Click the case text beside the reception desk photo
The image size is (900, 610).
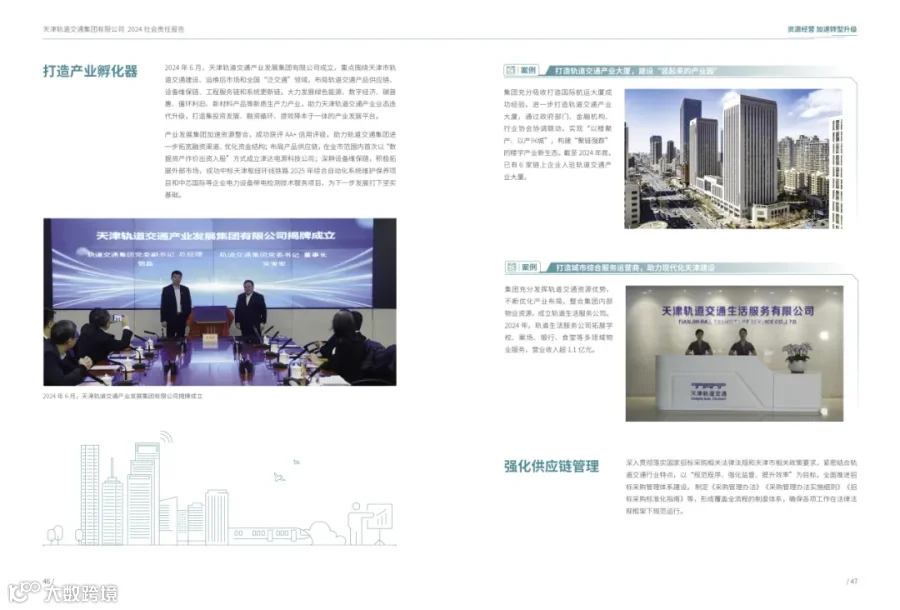558,319
